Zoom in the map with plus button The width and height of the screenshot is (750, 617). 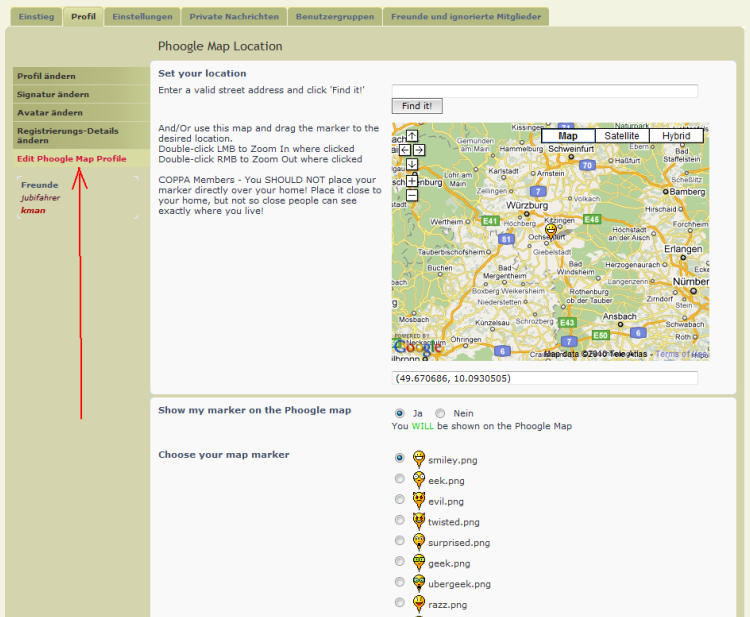click(411, 180)
